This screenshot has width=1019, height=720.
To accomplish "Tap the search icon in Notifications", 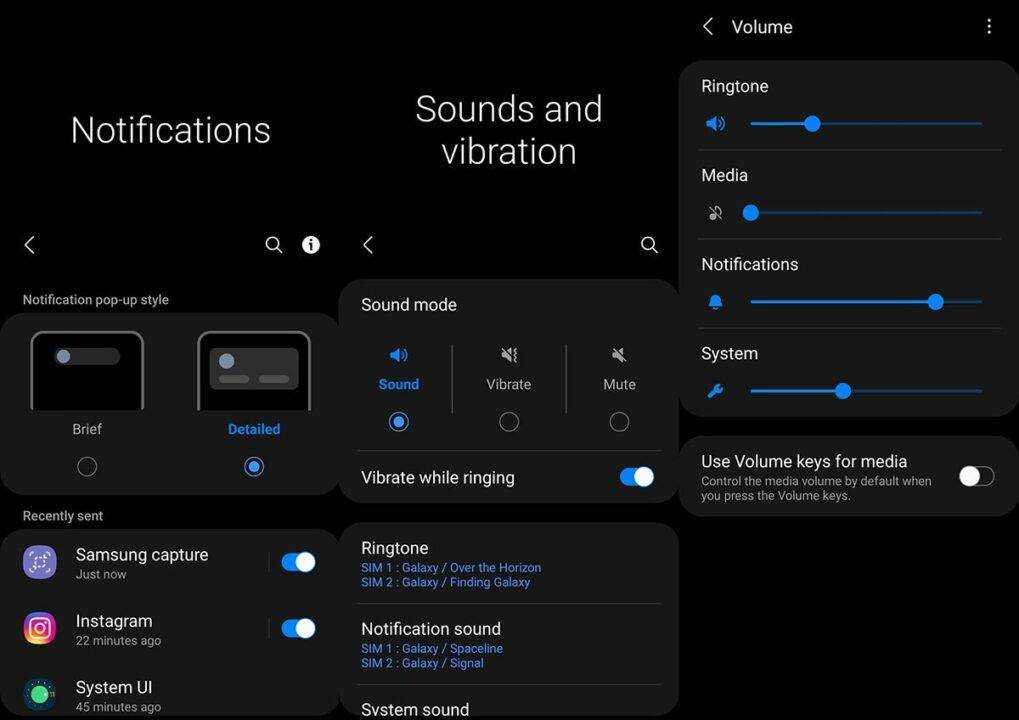I will point(273,245).
